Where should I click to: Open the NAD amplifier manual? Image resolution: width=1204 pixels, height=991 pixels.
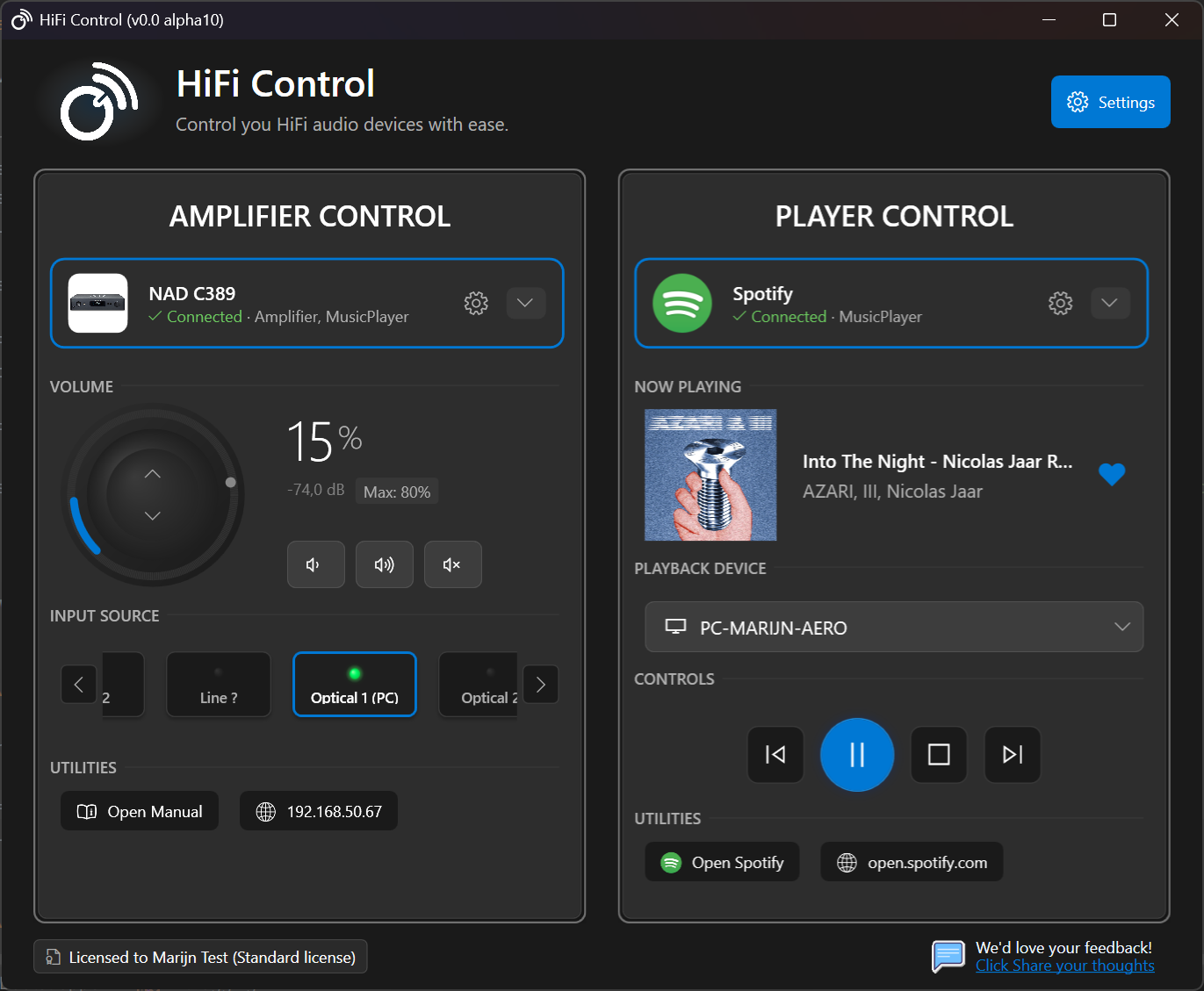coord(139,810)
